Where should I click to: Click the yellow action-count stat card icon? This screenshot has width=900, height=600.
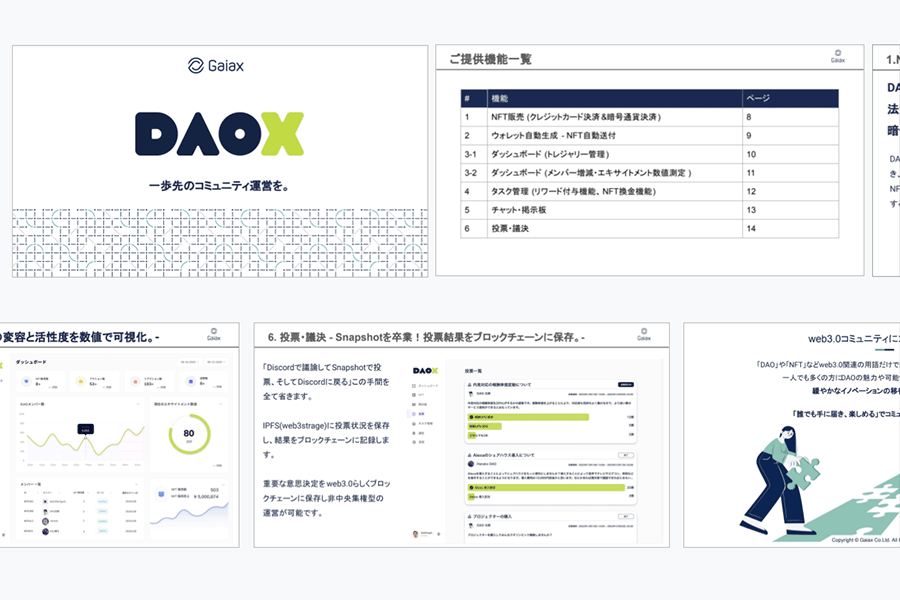tap(81, 381)
